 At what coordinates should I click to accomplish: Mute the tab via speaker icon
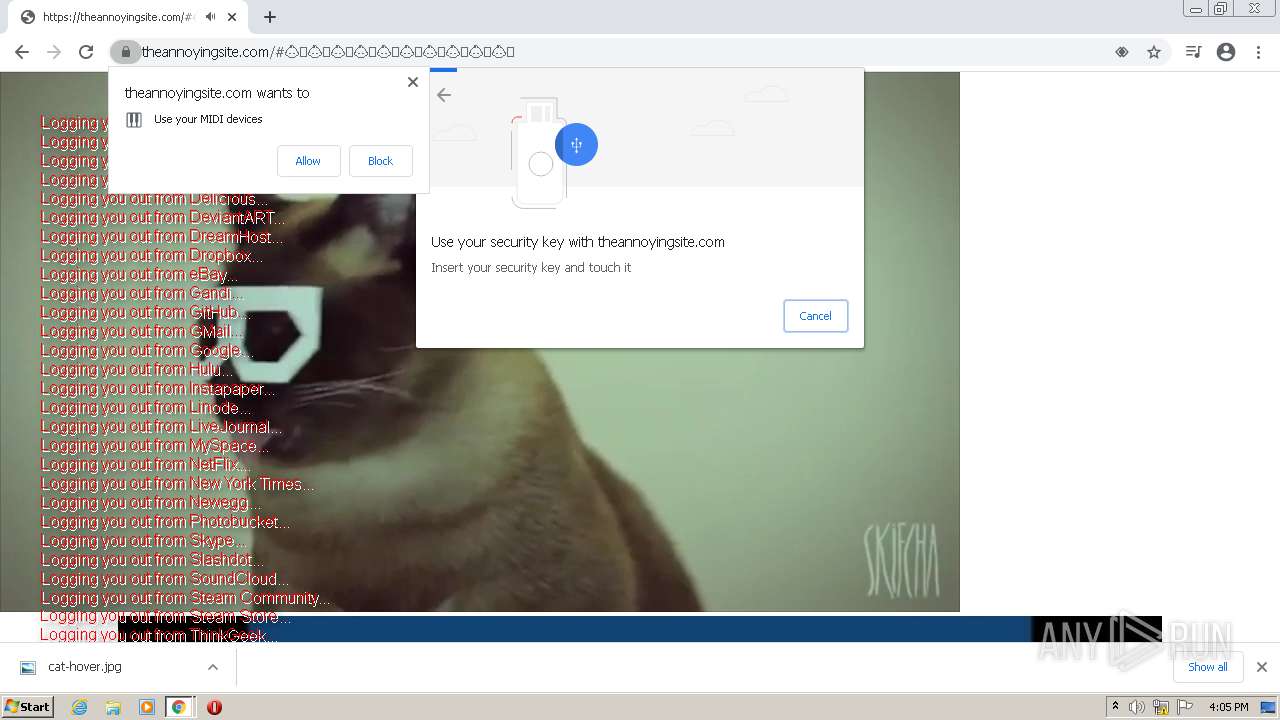(x=210, y=17)
